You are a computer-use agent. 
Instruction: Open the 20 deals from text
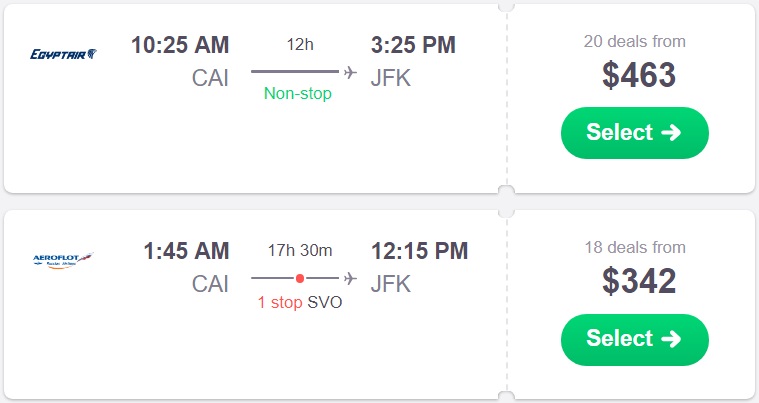coord(635,42)
